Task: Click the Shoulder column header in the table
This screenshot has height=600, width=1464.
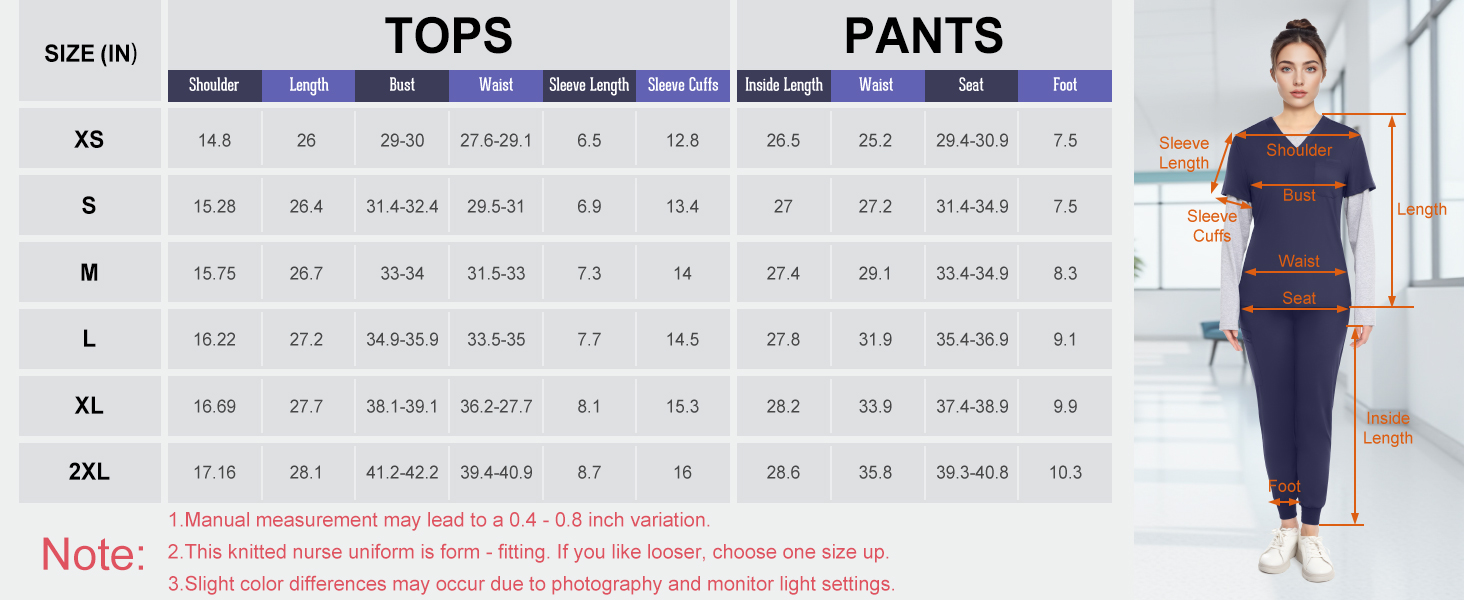Action: point(214,85)
